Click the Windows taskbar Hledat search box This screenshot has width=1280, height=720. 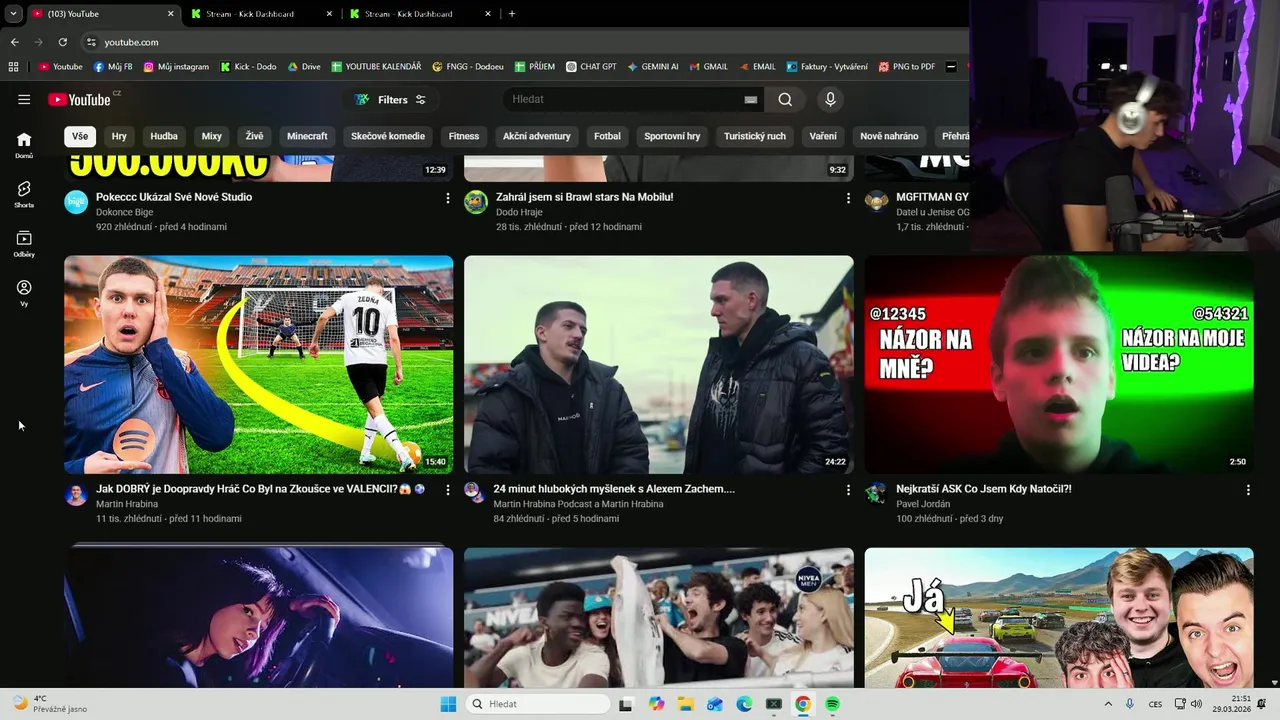coord(538,704)
